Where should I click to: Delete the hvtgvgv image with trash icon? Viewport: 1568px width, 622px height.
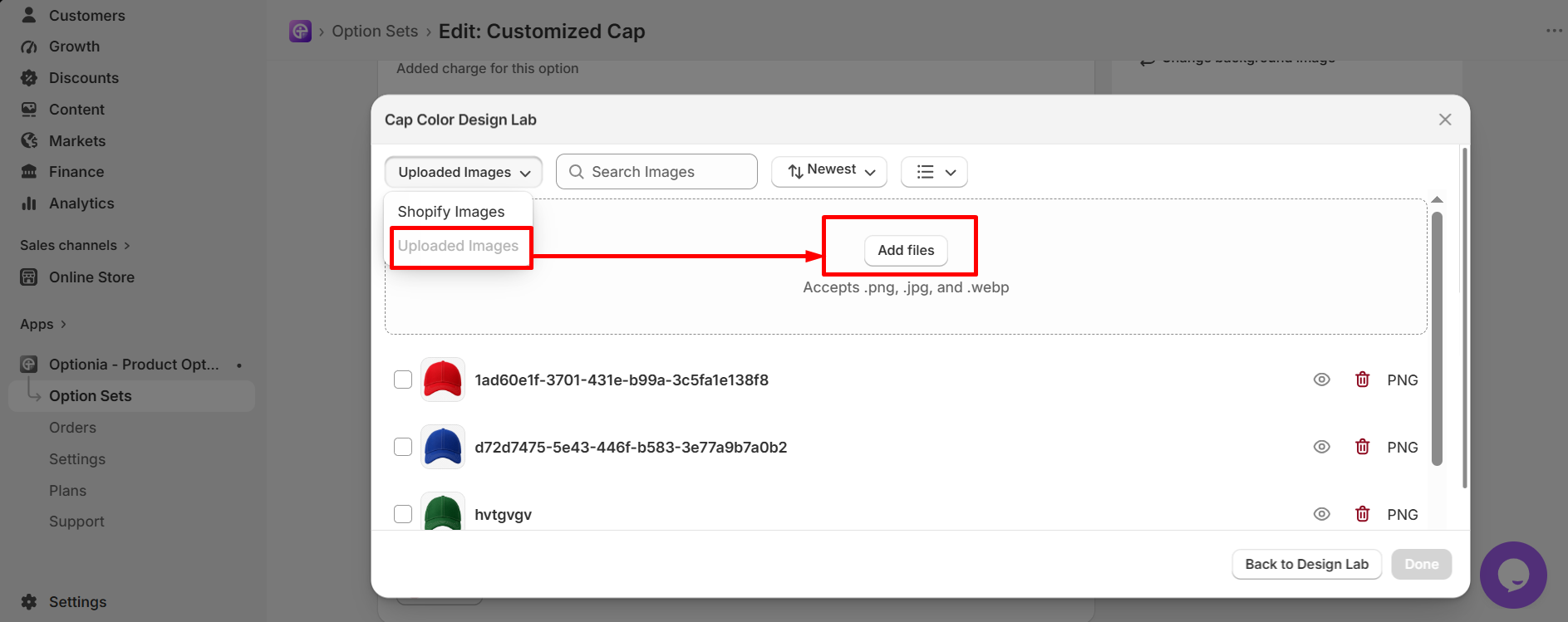(x=1363, y=514)
